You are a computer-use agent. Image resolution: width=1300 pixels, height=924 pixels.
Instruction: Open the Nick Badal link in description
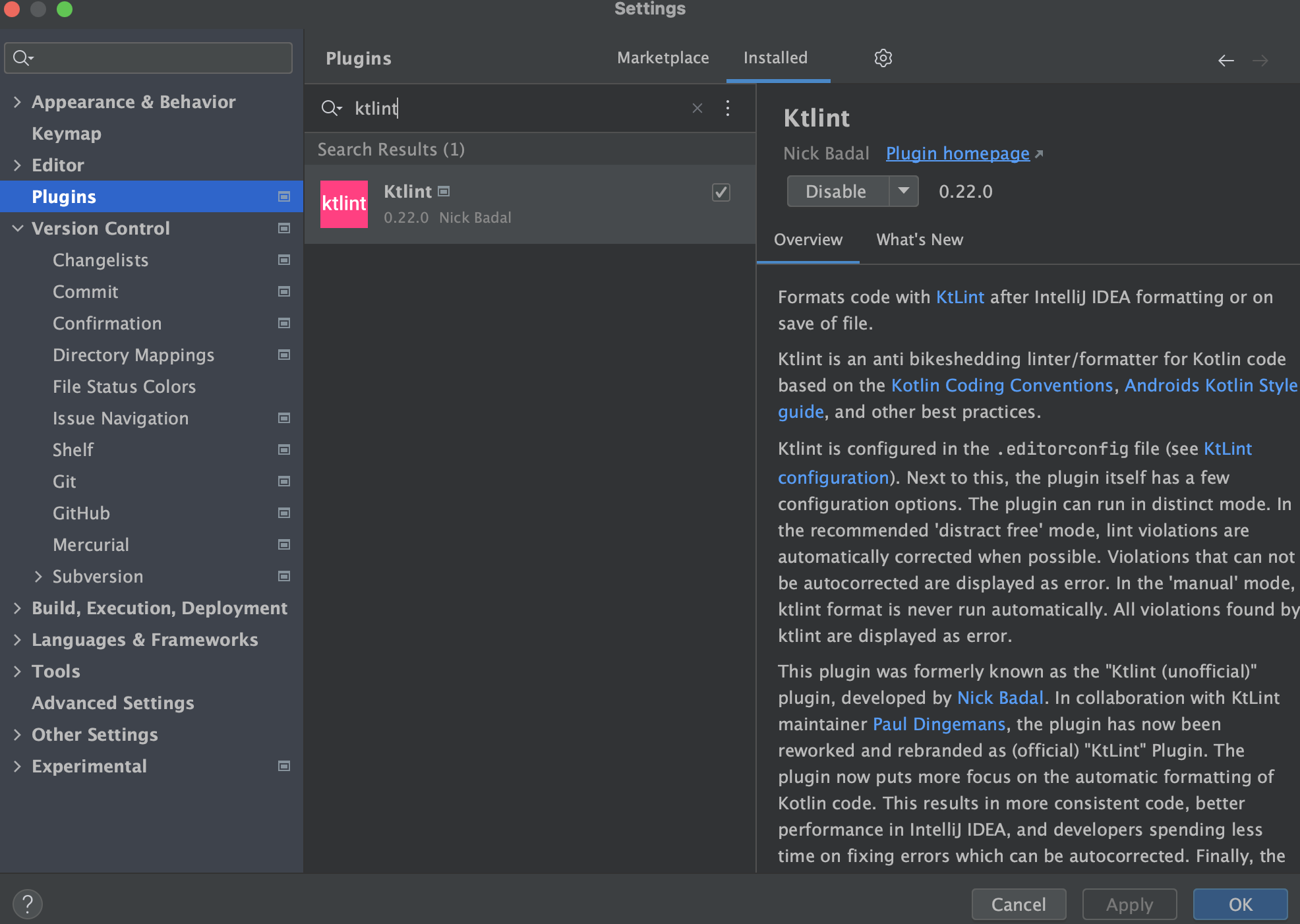pos(1000,698)
